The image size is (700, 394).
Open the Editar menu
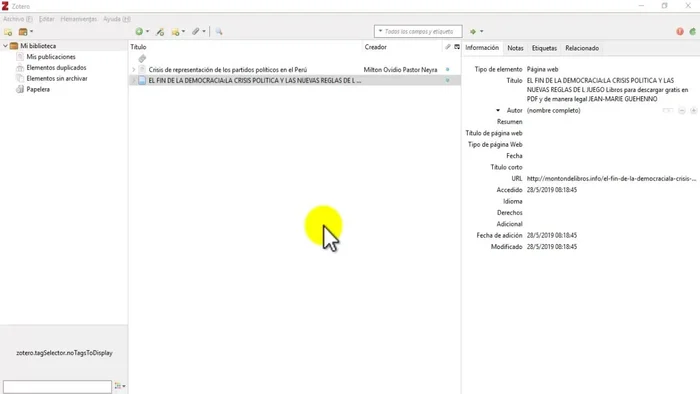click(46, 19)
